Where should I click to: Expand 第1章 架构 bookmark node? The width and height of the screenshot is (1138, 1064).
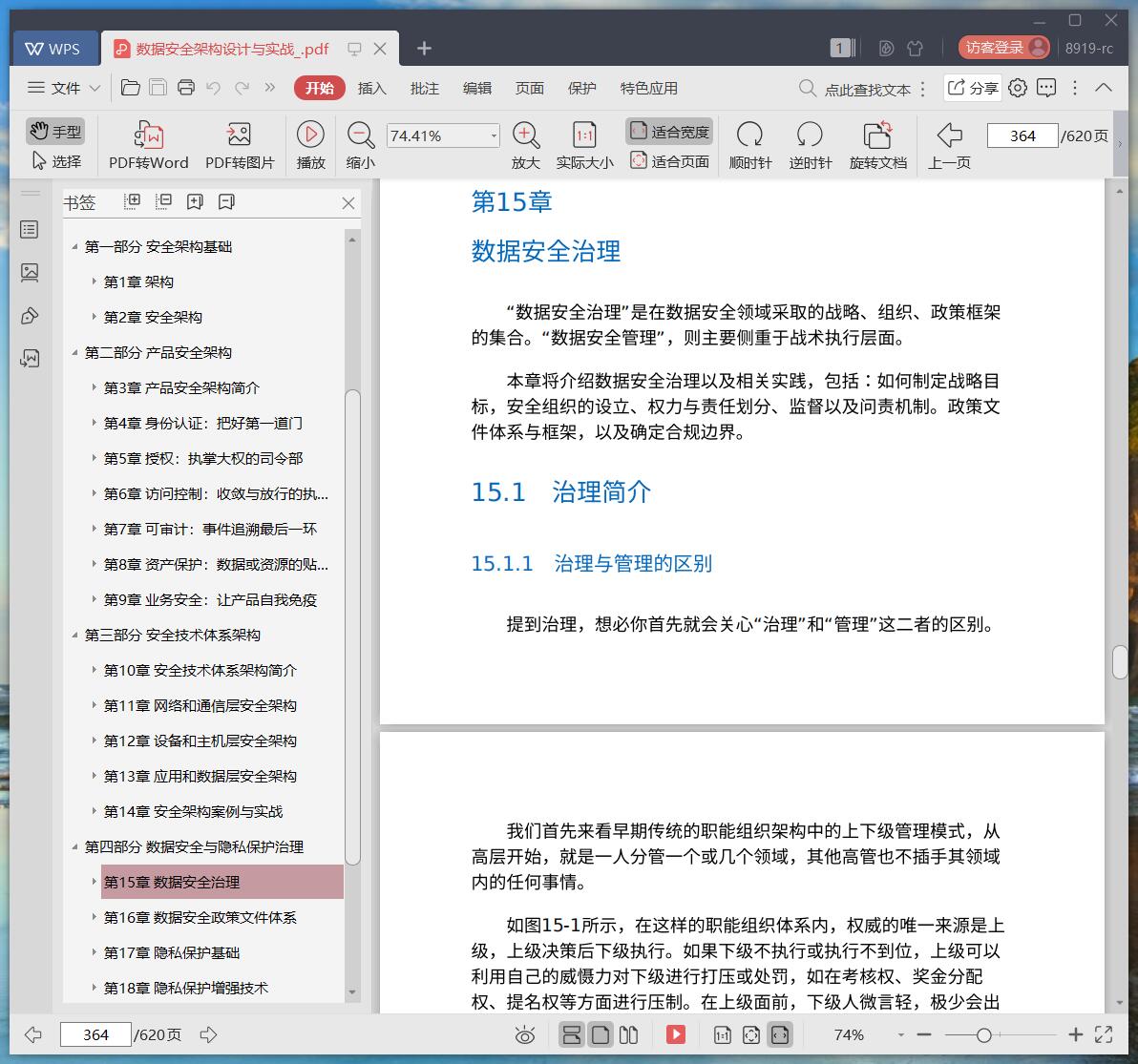(x=94, y=282)
